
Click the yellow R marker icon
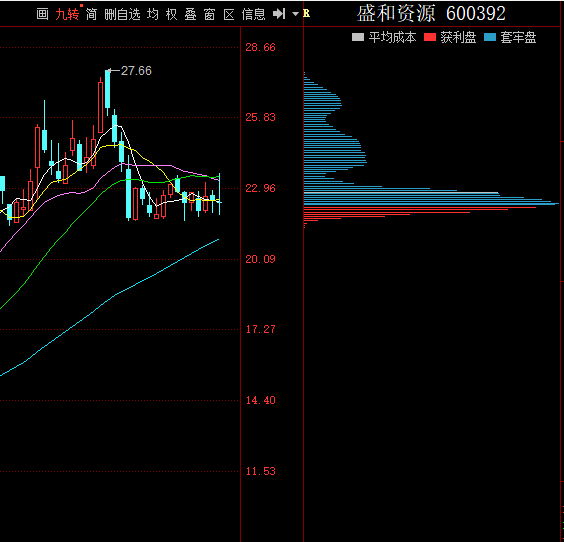pyautogui.click(x=306, y=14)
